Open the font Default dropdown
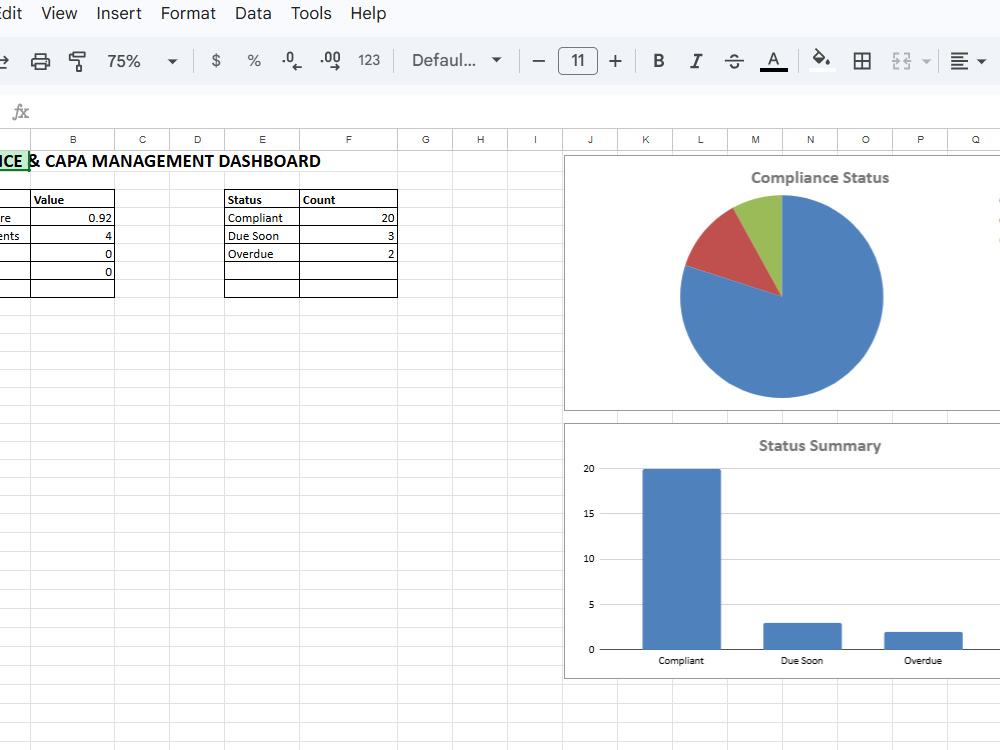This screenshot has height=750, width=1000. click(x=457, y=61)
